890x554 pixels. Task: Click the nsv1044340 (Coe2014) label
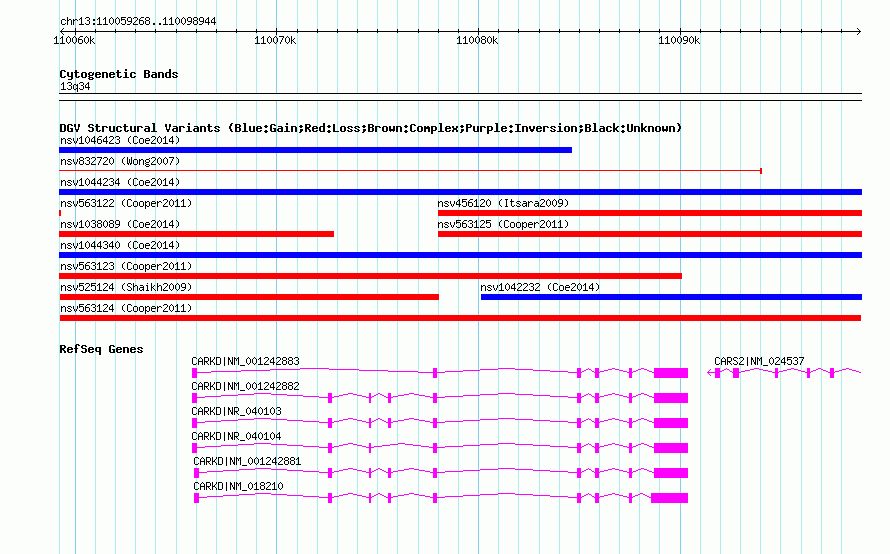click(x=120, y=245)
